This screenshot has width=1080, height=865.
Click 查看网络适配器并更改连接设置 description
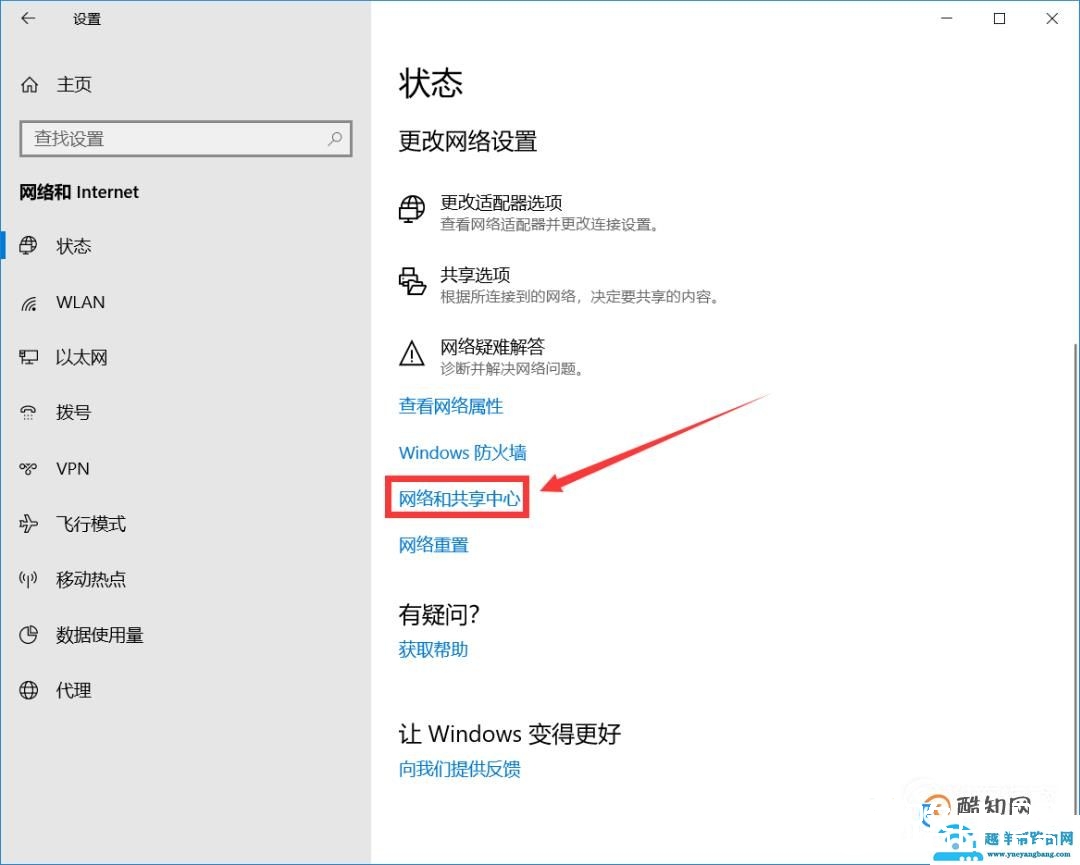[x=549, y=225]
